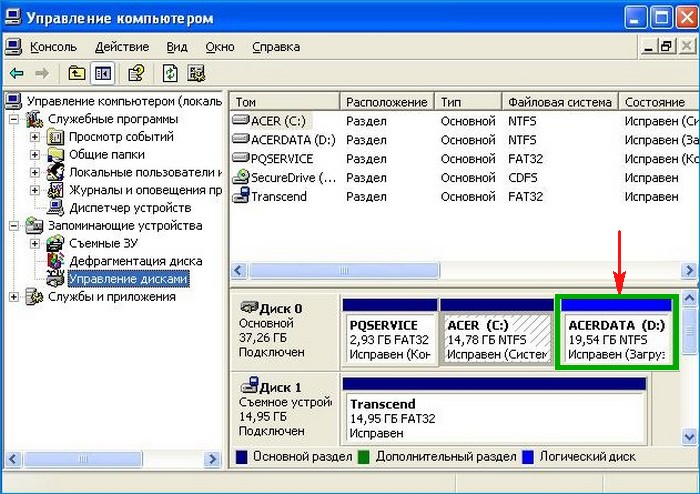Expand the Съемные ЗУ node
The image size is (700, 494).
coord(35,244)
